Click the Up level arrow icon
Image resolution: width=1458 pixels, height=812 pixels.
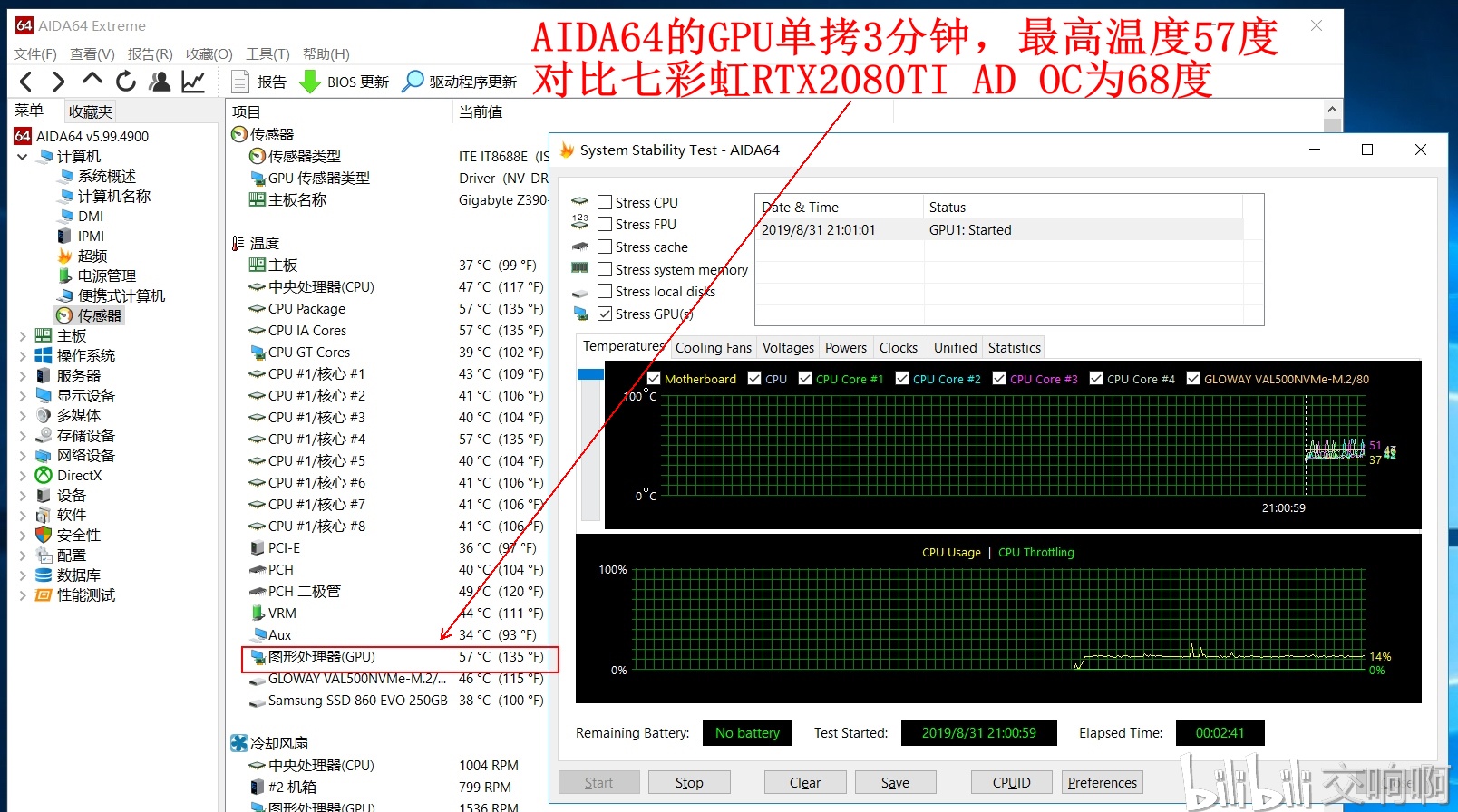click(x=92, y=80)
